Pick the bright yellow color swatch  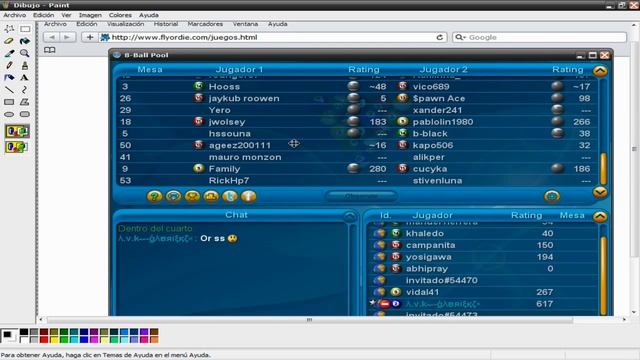(x=54, y=339)
